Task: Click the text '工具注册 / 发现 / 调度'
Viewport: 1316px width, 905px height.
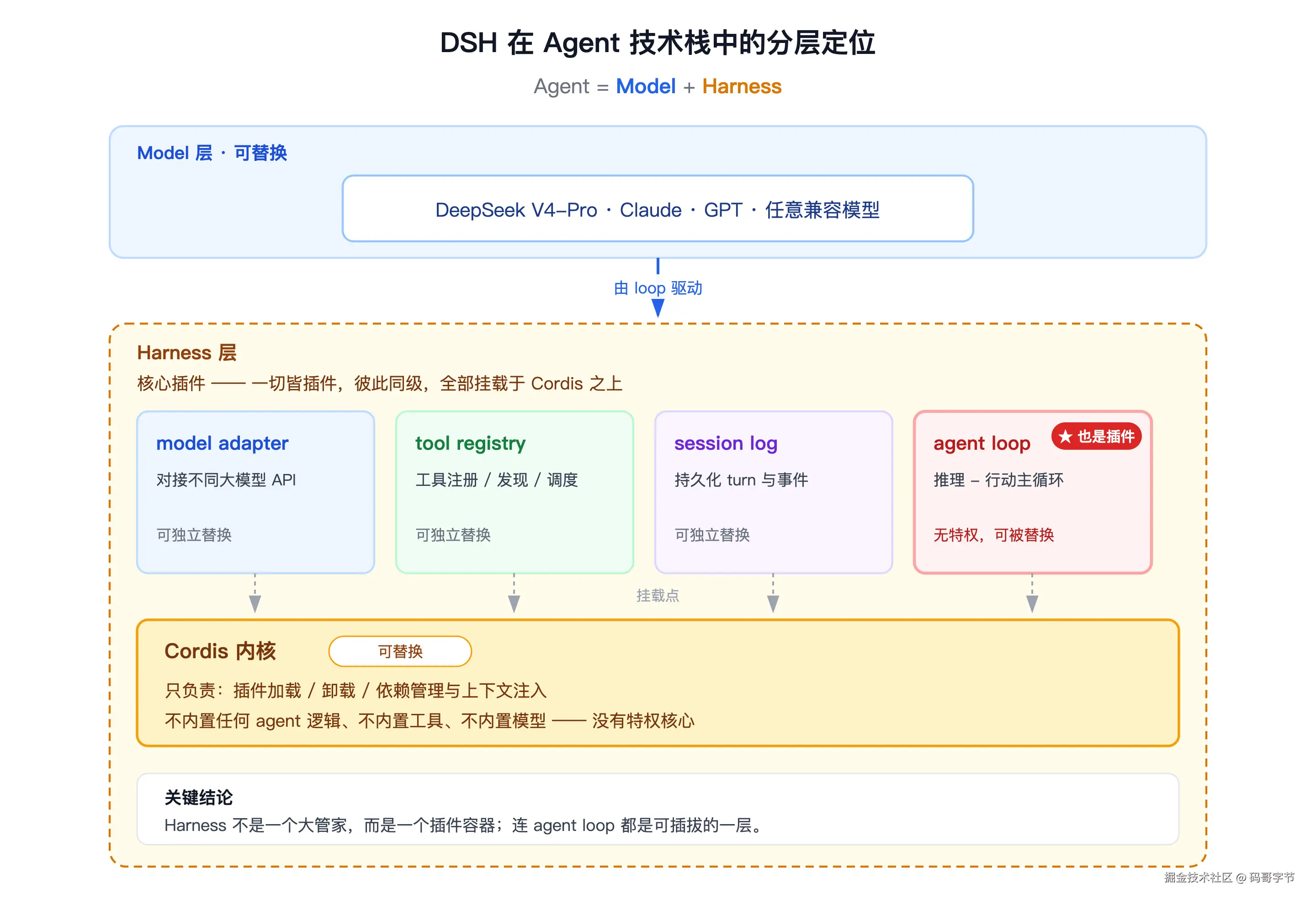Action: click(497, 480)
